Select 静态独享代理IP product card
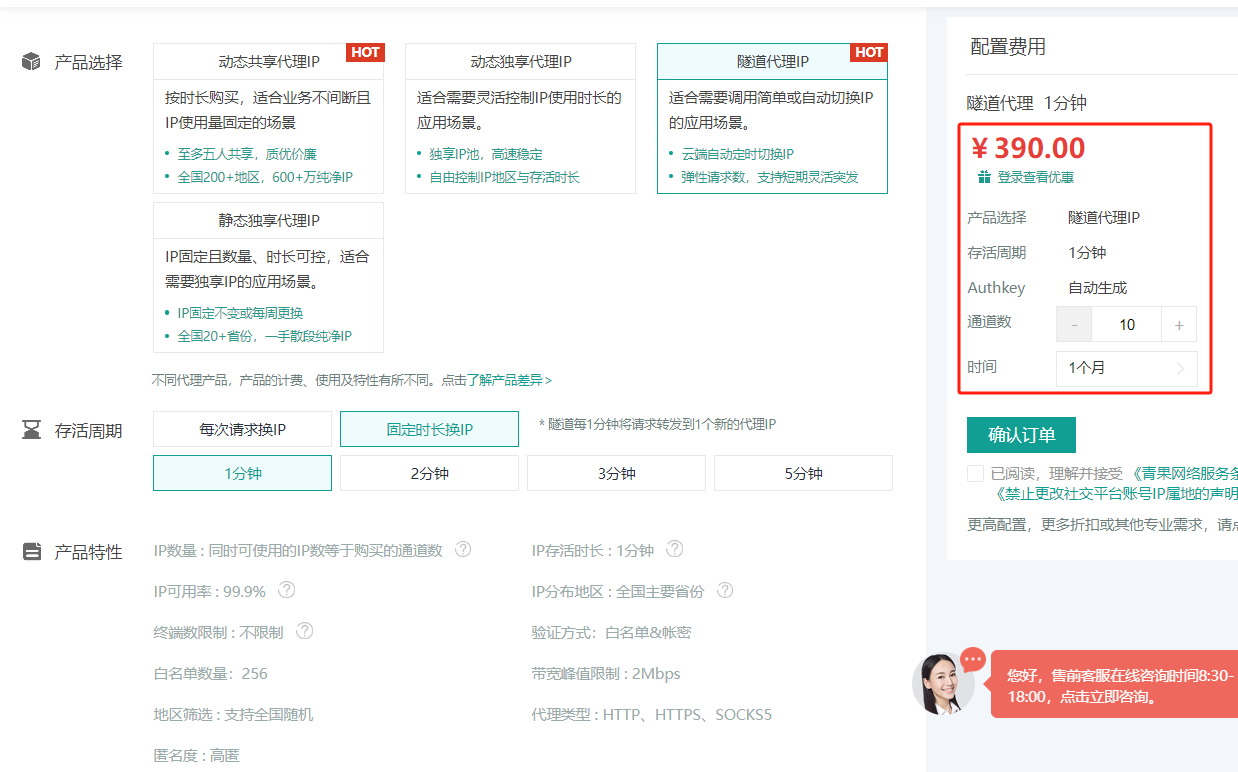This screenshot has height=772, width=1238. pos(268,277)
